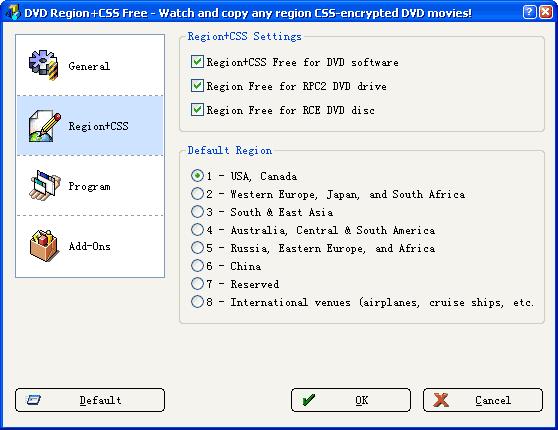
Task: Open the General settings tab
Action: pyautogui.click(x=90, y=65)
